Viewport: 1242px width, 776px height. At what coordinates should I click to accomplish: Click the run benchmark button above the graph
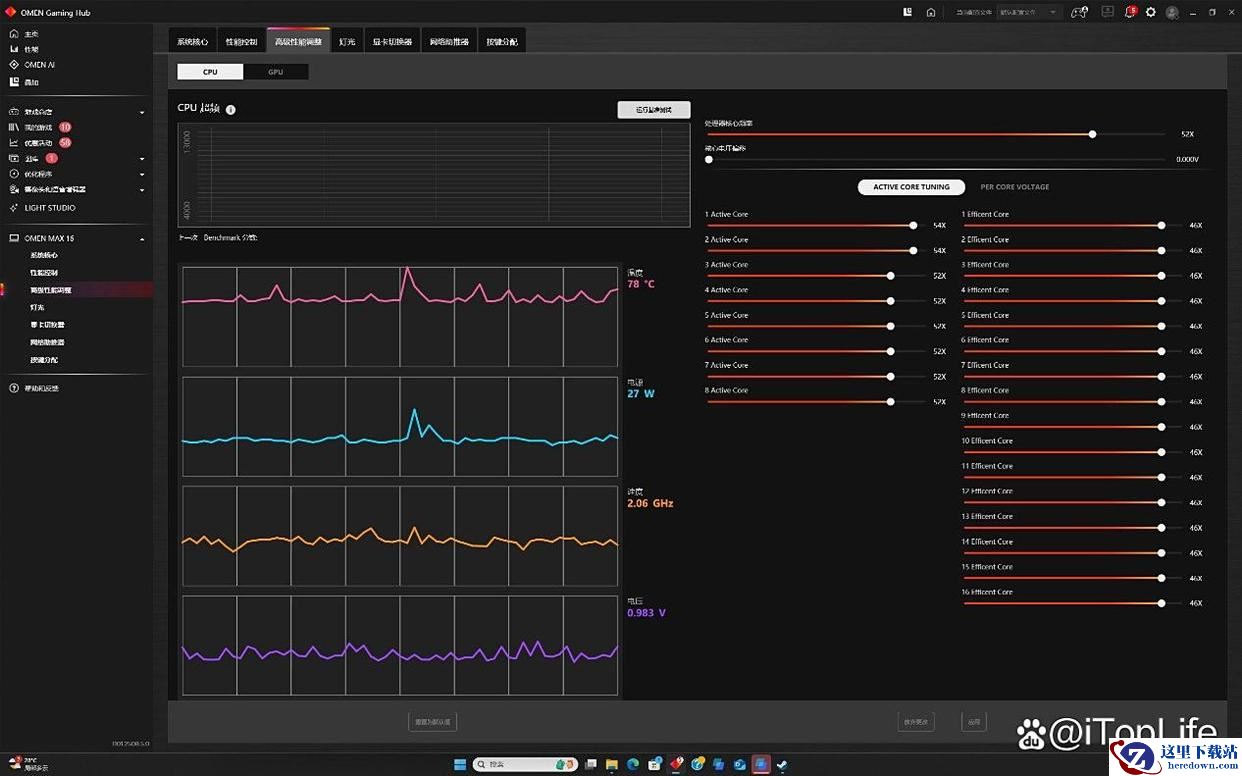pos(654,110)
